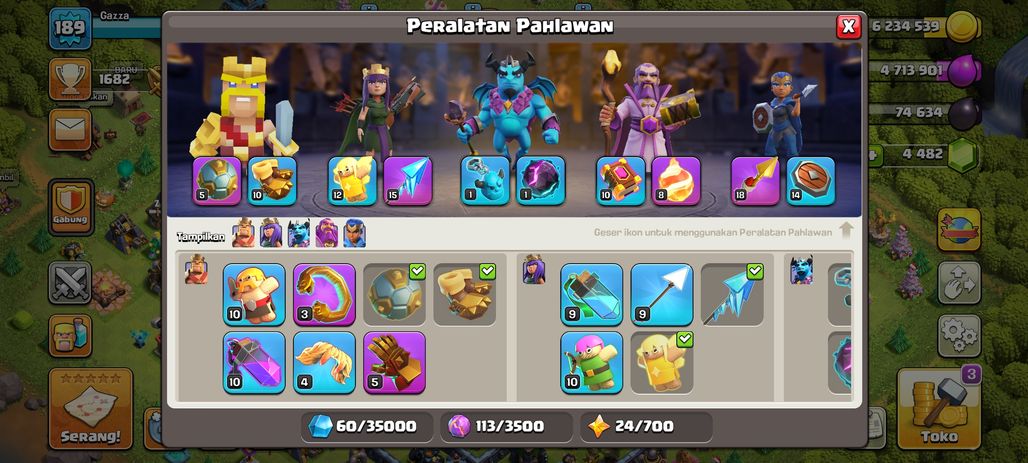Close the Peralatan Pahlawan window
Screen dimensions: 1028x463
[x=848, y=26]
